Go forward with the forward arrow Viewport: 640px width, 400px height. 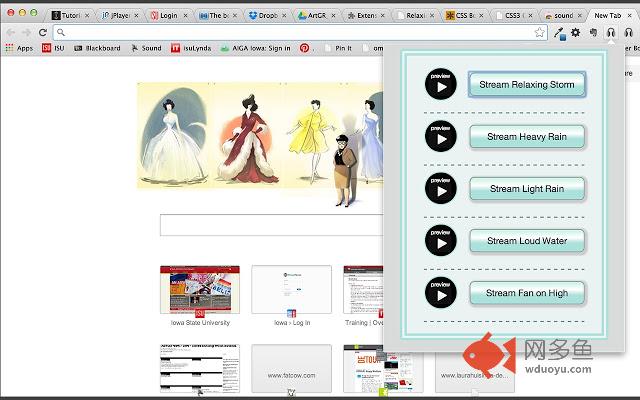(27, 32)
